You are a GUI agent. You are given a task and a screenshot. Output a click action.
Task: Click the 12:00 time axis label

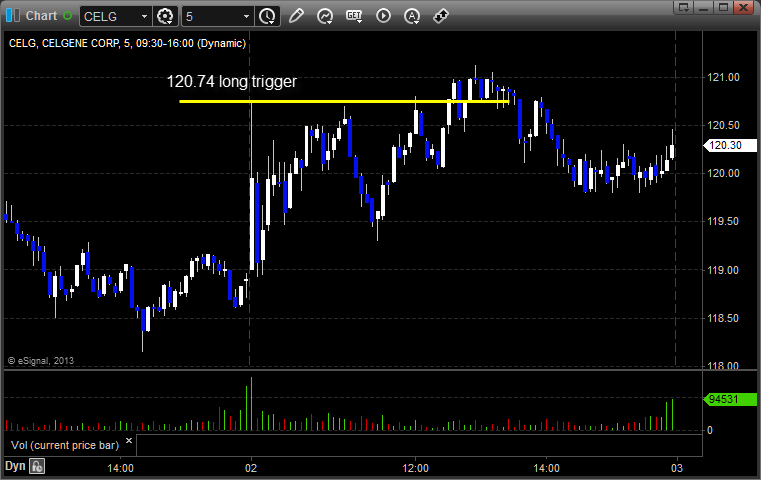click(415, 468)
